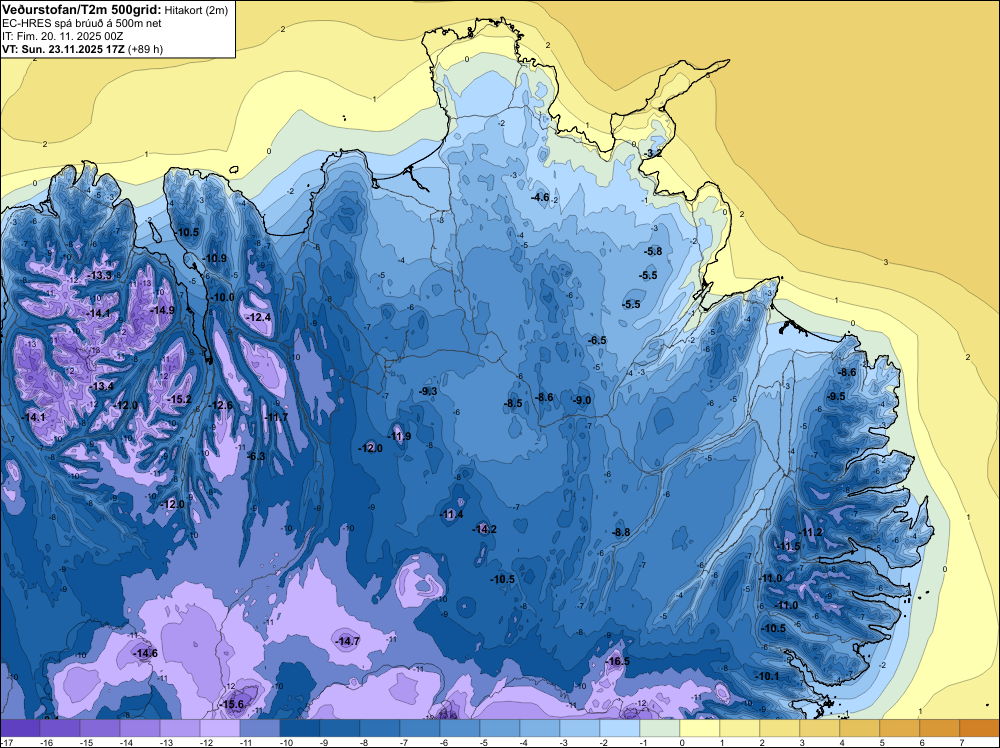The height and width of the screenshot is (748, 1000).
Task: Select the legend swatch between -1 and 0
Action: [659, 728]
